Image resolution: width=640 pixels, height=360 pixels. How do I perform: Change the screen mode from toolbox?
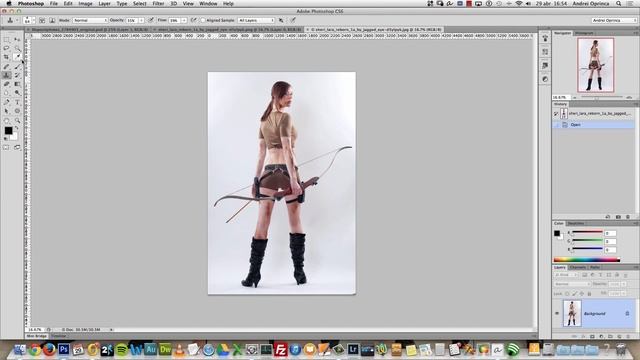(x=17, y=147)
